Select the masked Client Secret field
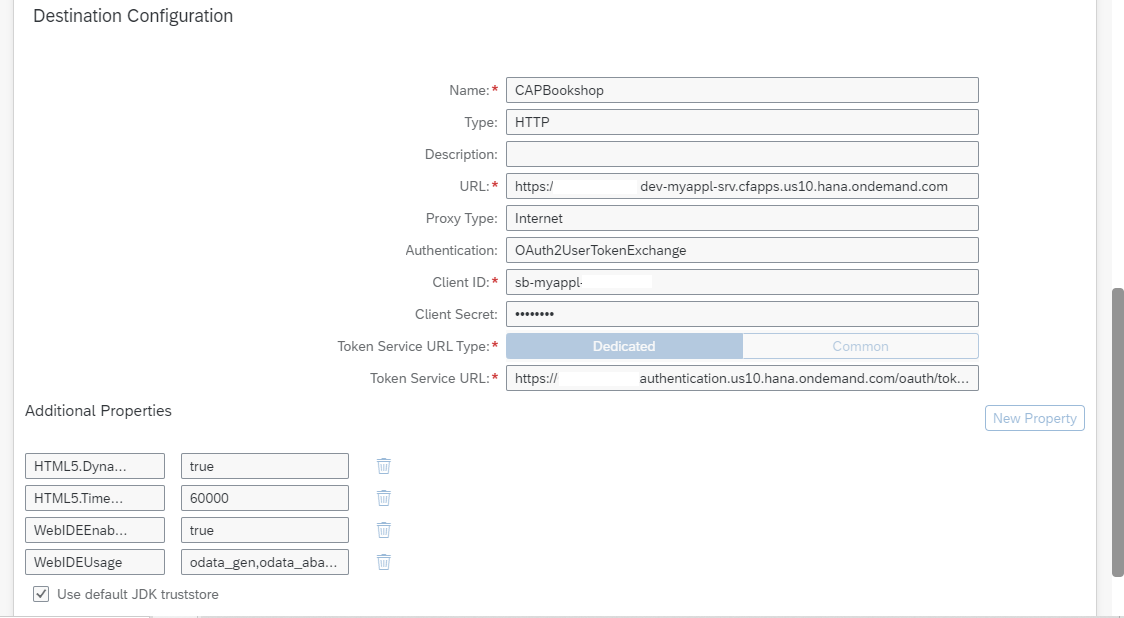 tap(742, 314)
